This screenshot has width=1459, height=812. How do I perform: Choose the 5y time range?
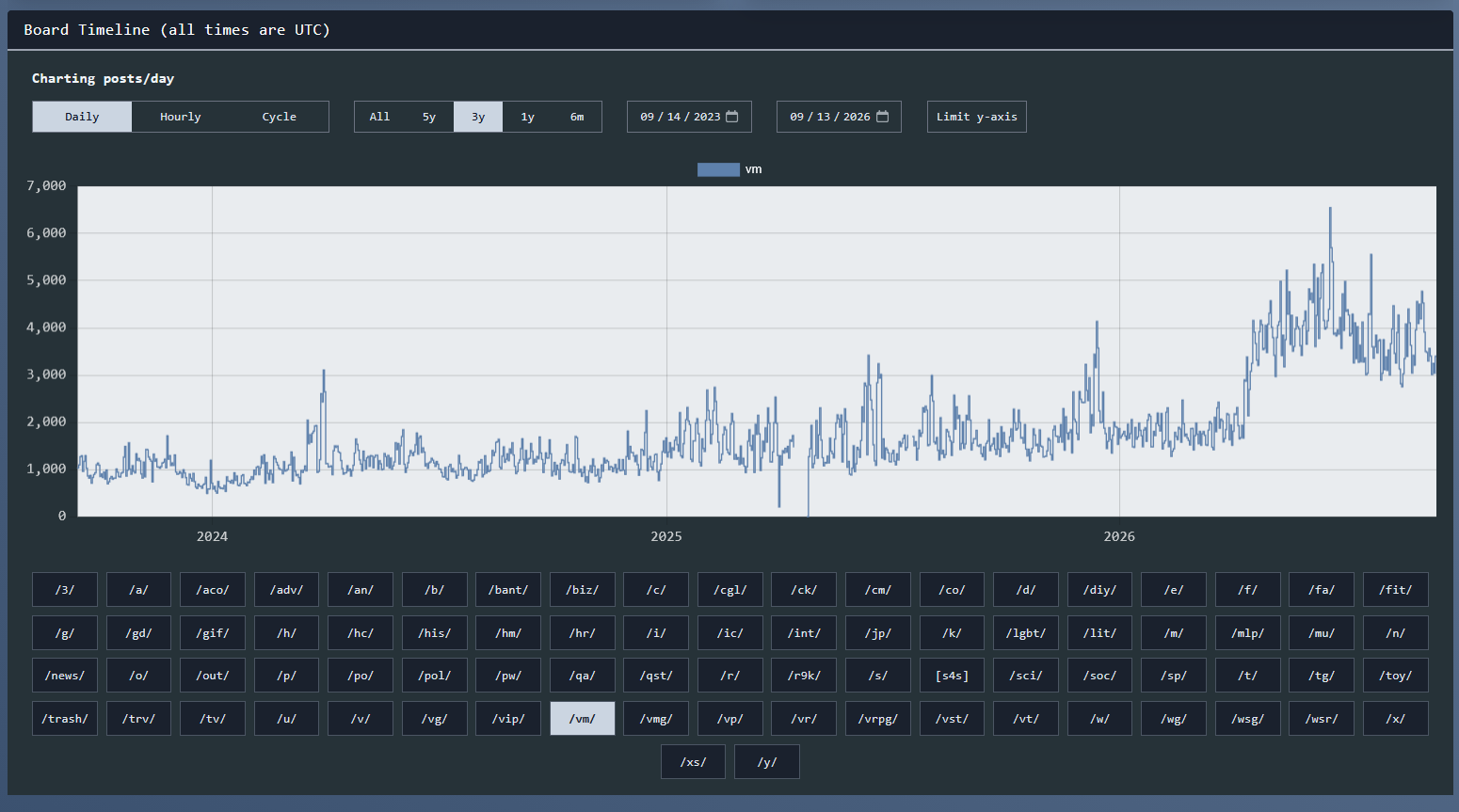click(429, 117)
